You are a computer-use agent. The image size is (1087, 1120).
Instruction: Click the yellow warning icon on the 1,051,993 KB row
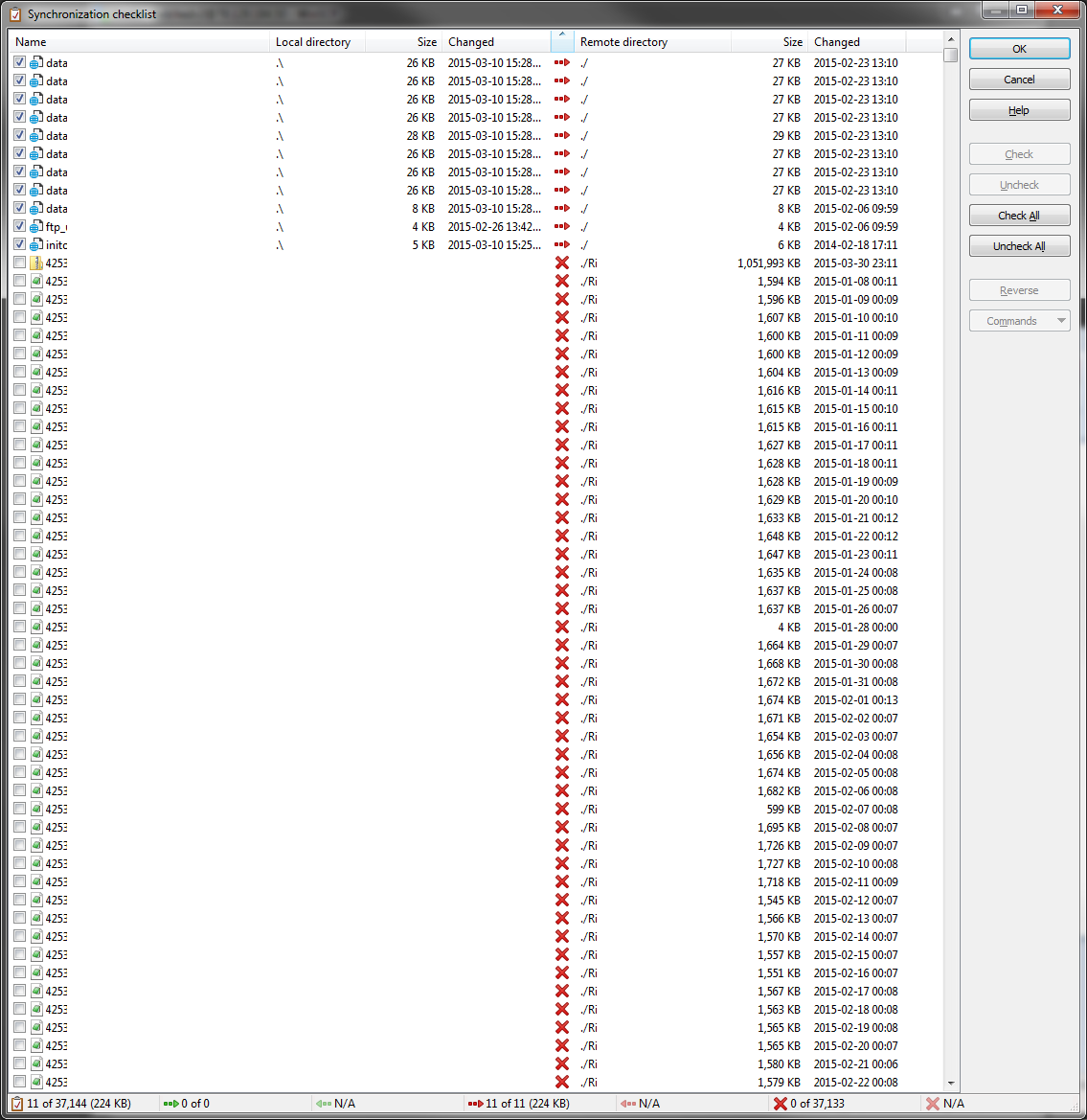point(35,263)
